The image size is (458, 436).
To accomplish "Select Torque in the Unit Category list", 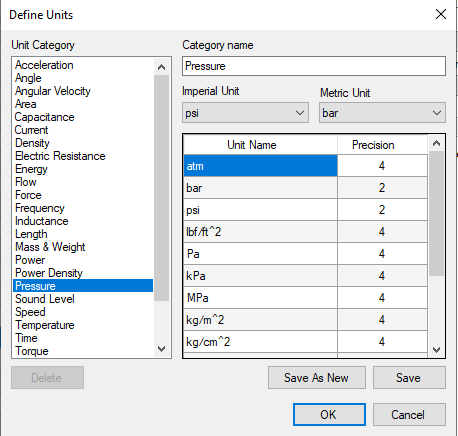I will coord(32,351).
